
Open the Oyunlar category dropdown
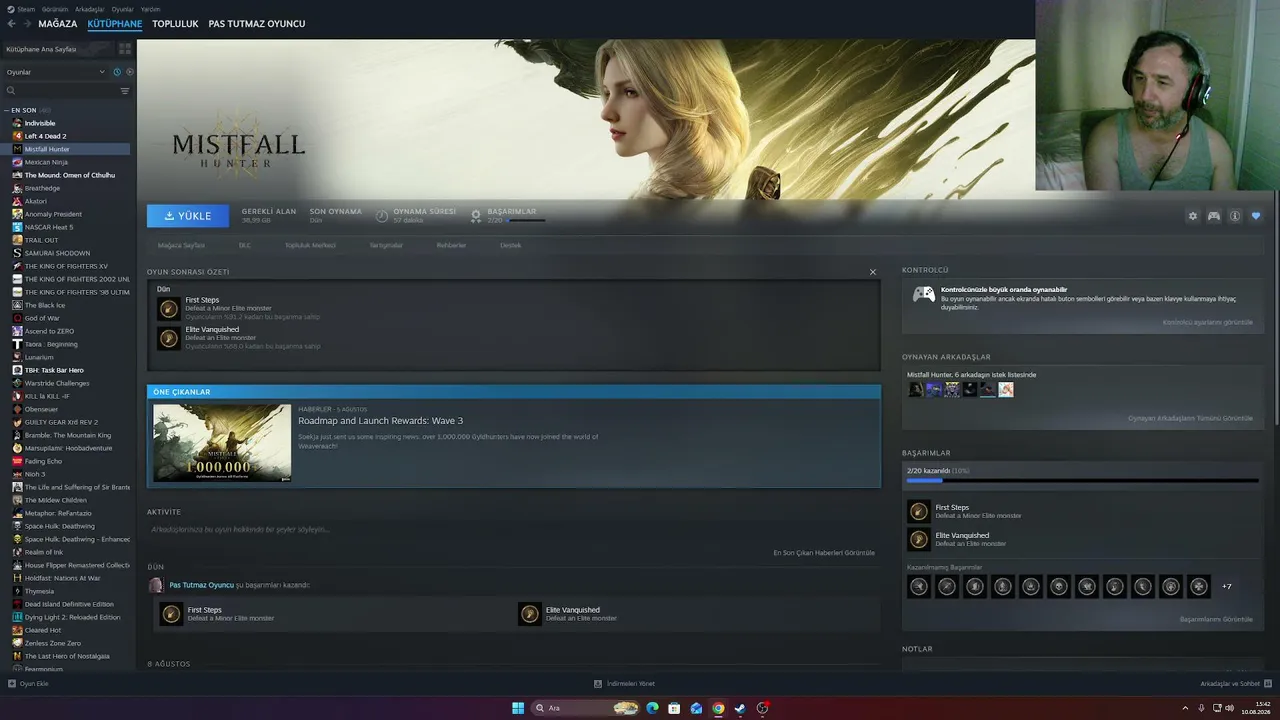pyautogui.click(x=55, y=72)
